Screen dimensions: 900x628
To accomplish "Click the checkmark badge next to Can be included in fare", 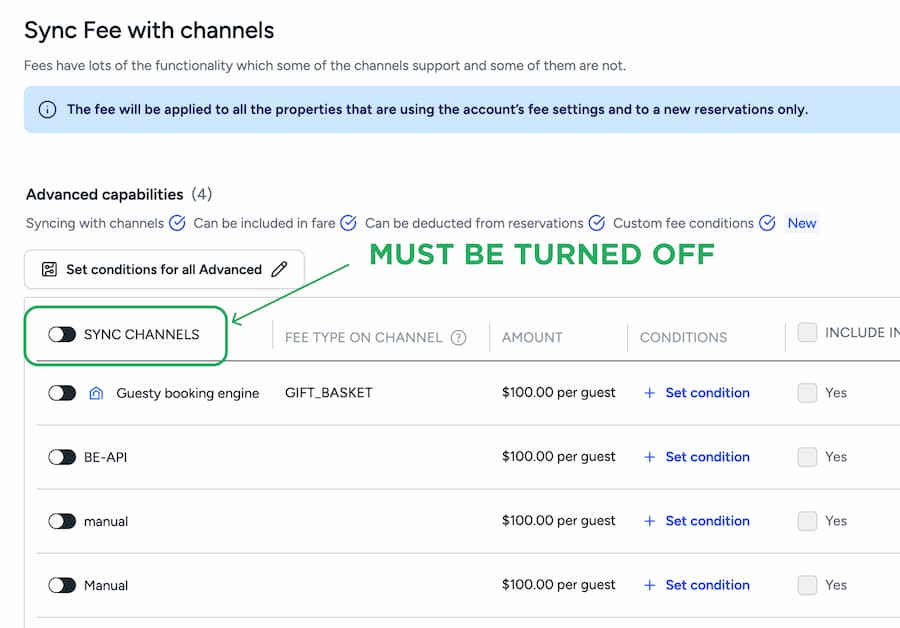I will pyautogui.click(x=348, y=223).
